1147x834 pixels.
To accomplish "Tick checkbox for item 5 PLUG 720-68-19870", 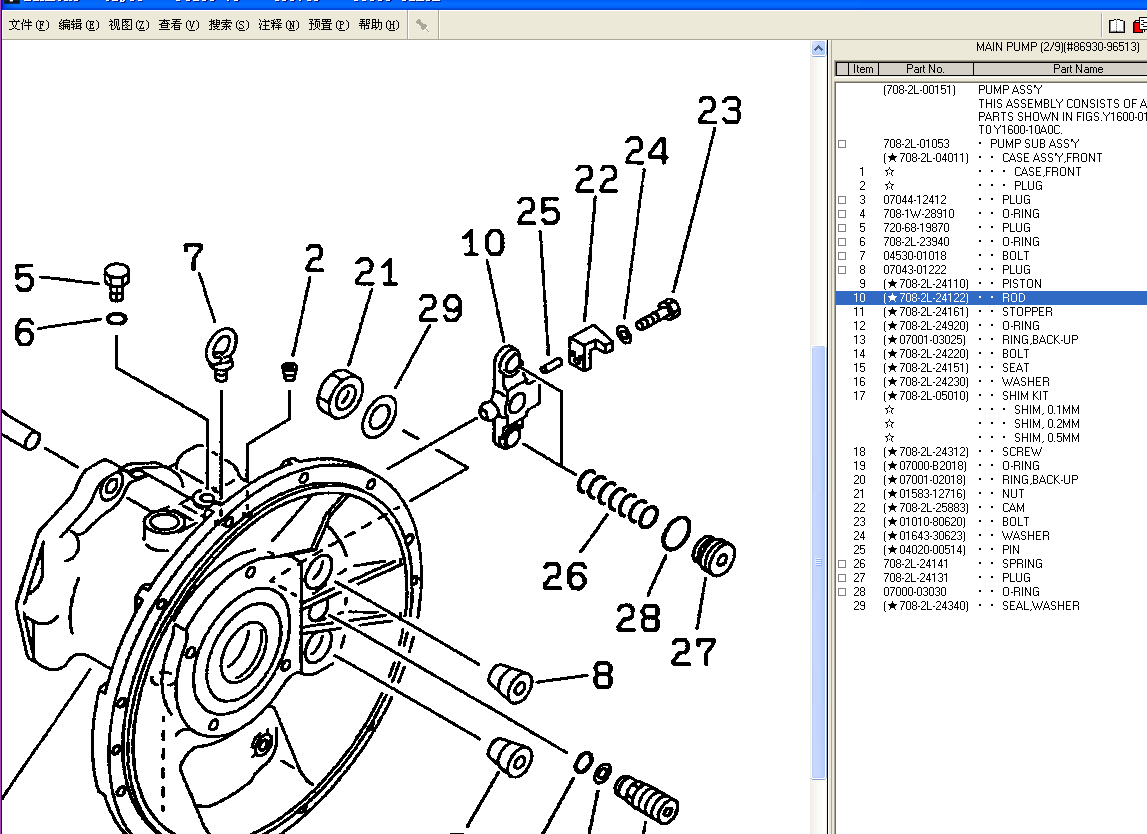I will (842, 228).
